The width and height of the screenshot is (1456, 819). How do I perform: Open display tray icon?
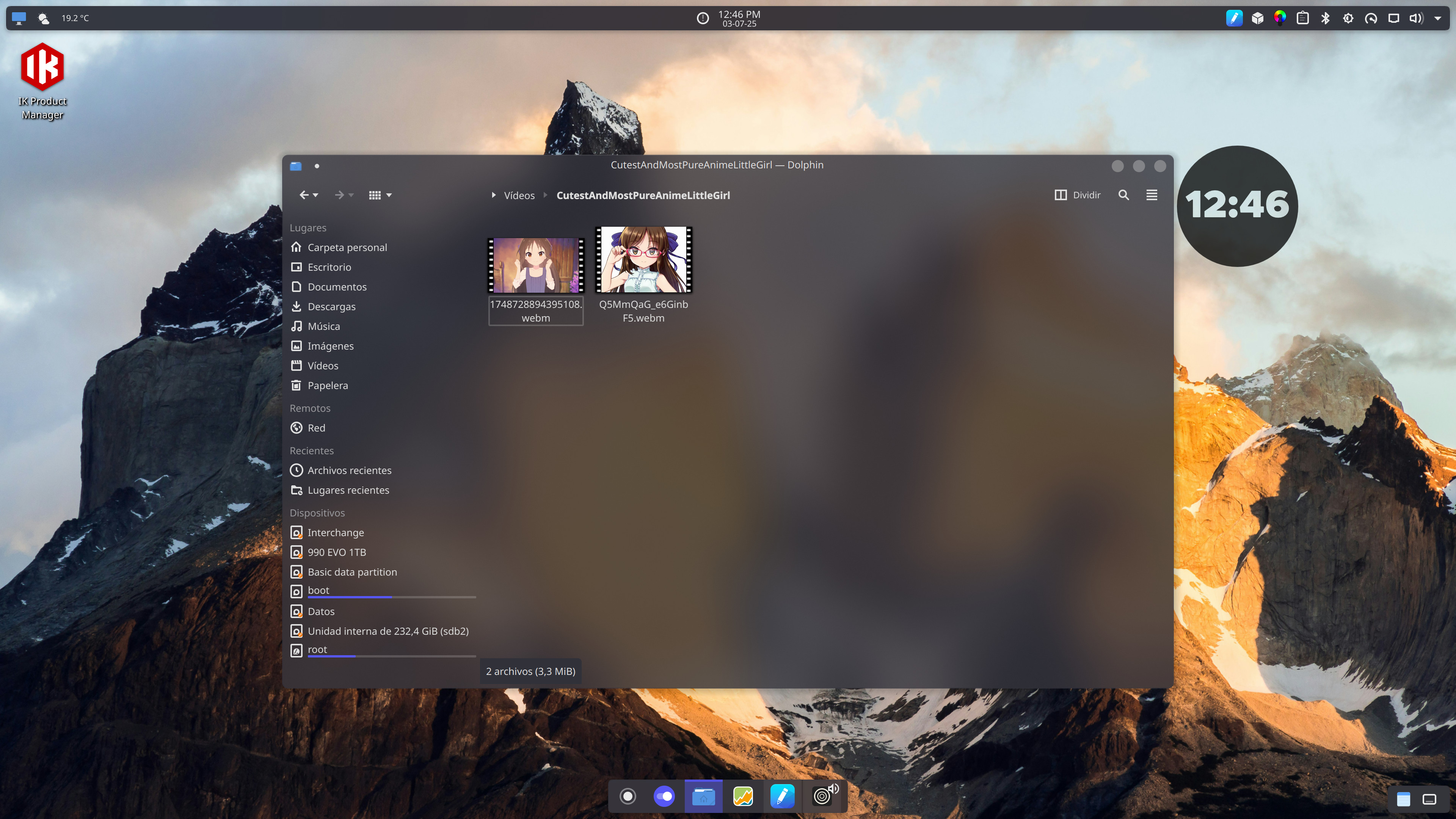[x=1394, y=18]
